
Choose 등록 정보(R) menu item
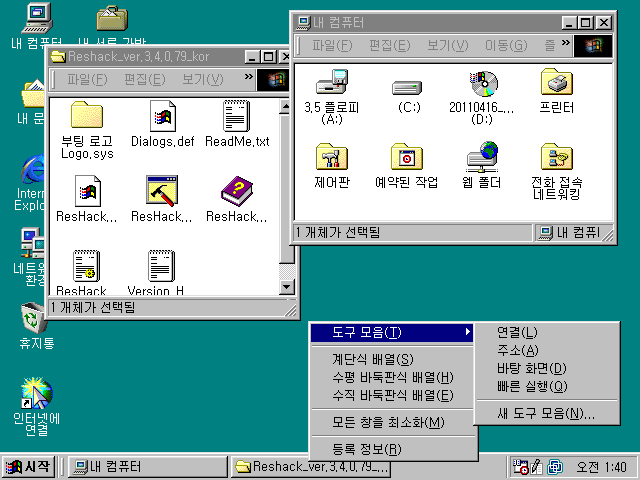pos(392,449)
